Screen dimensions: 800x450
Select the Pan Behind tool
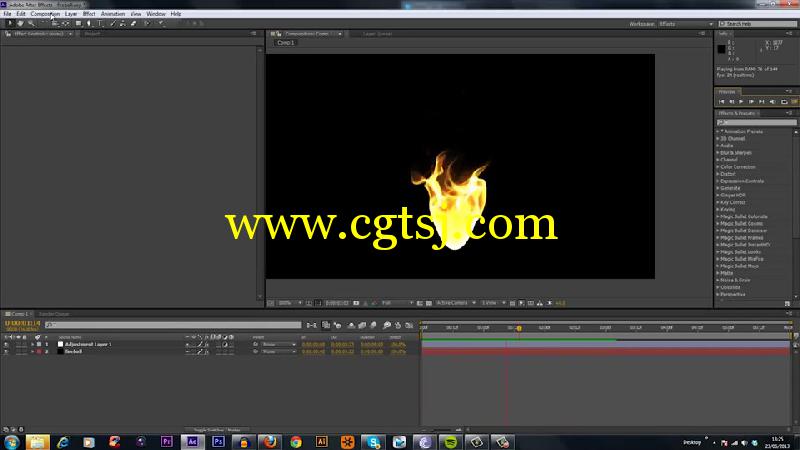[66, 23]
